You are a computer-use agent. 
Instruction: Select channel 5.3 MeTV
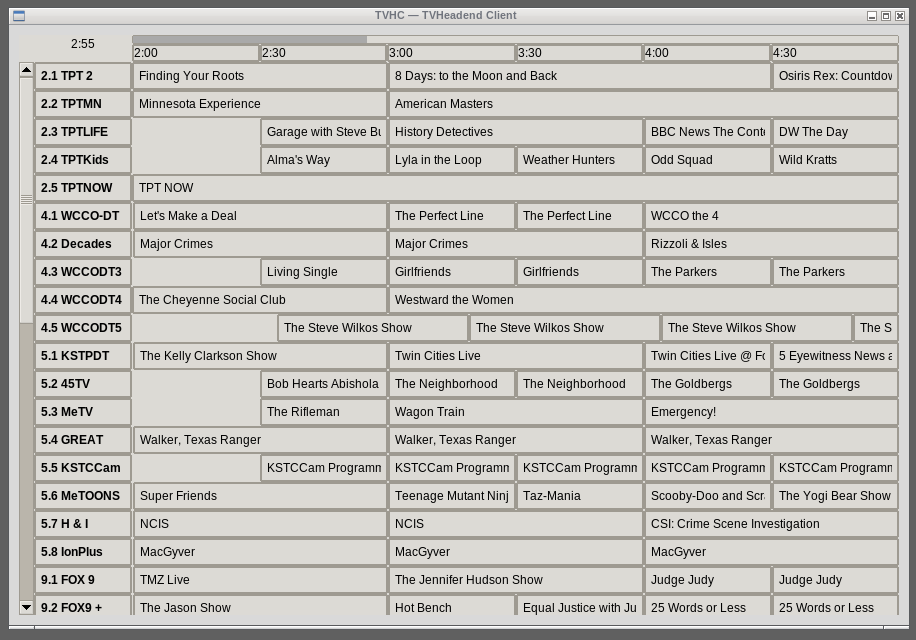83,412
